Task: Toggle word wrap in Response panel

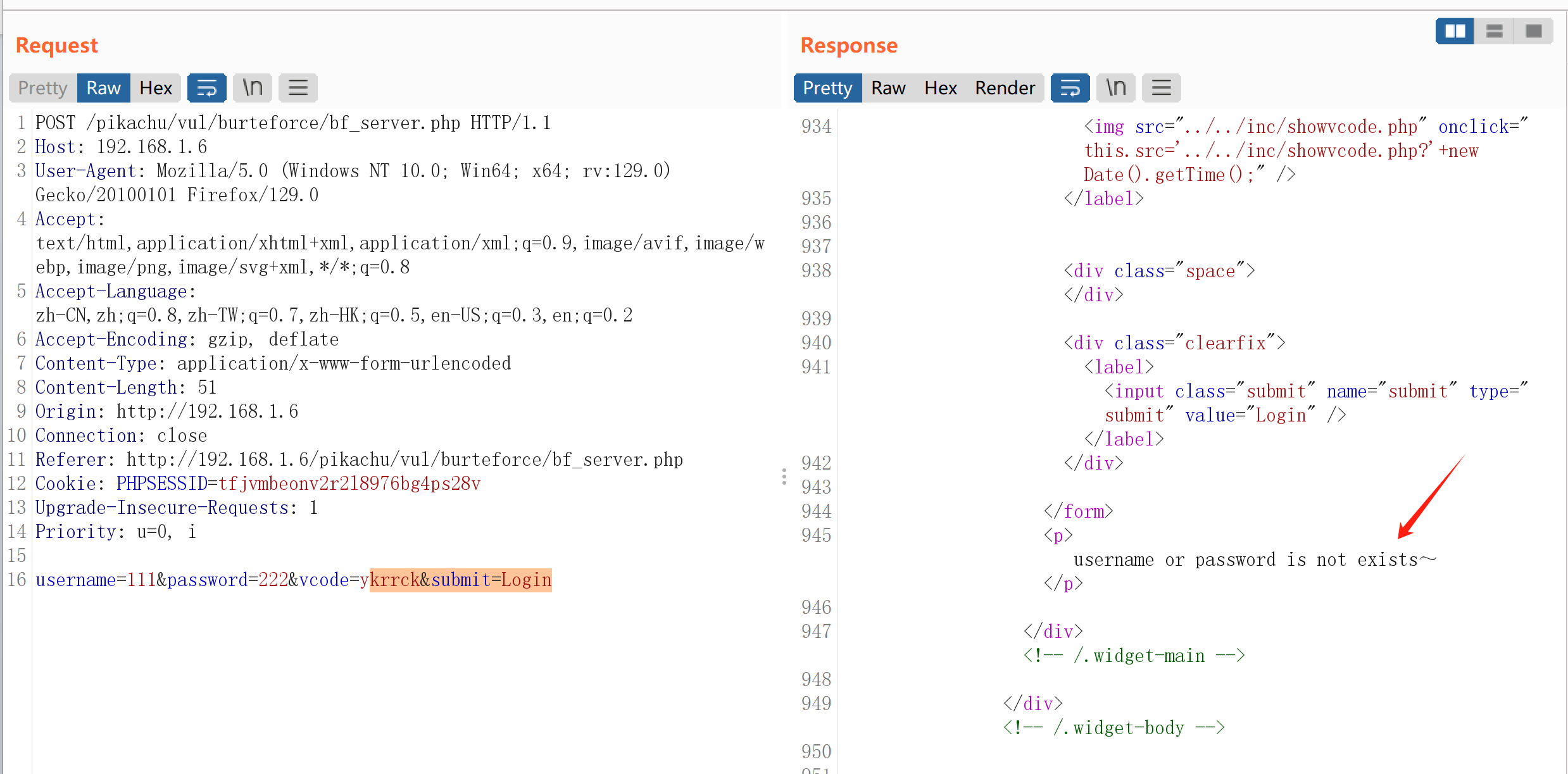Action: coord(1070,88)
